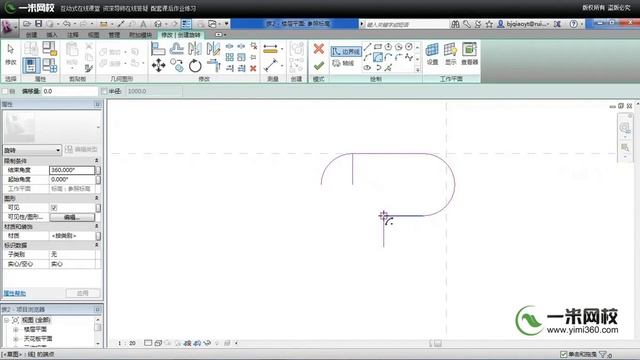The height and width of the screenshot is (360, 640).
Task: Click the end angle 360.000 field
Action: (72, 170)
